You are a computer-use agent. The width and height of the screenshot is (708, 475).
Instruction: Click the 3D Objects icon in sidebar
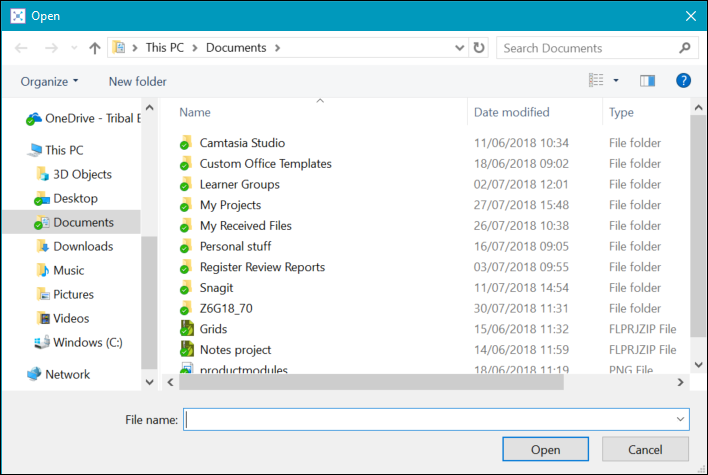pyautogui.click(x=42, y=174)
